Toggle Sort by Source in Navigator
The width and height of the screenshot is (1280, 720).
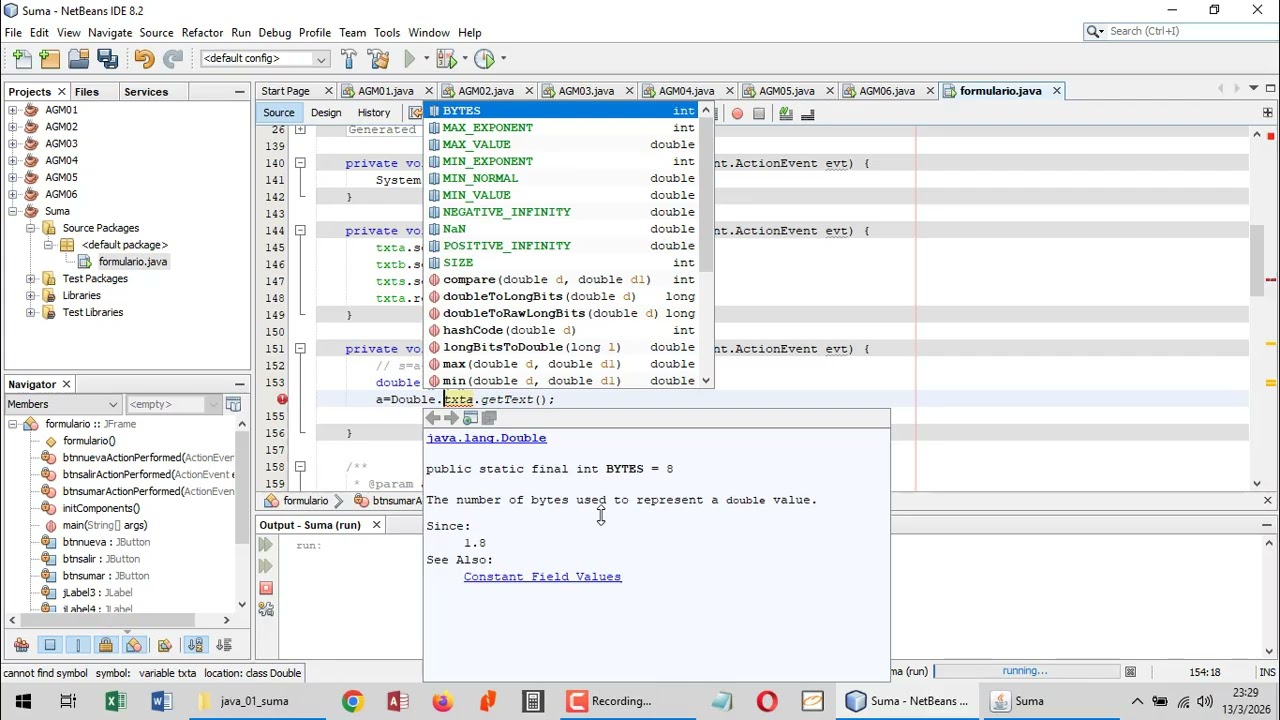coord(224,645)
